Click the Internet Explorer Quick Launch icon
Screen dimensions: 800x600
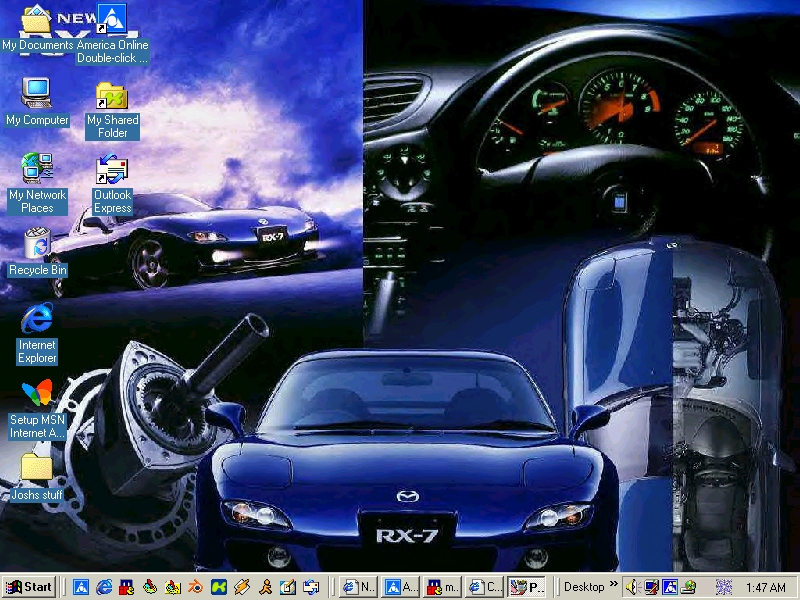(104, 587)
